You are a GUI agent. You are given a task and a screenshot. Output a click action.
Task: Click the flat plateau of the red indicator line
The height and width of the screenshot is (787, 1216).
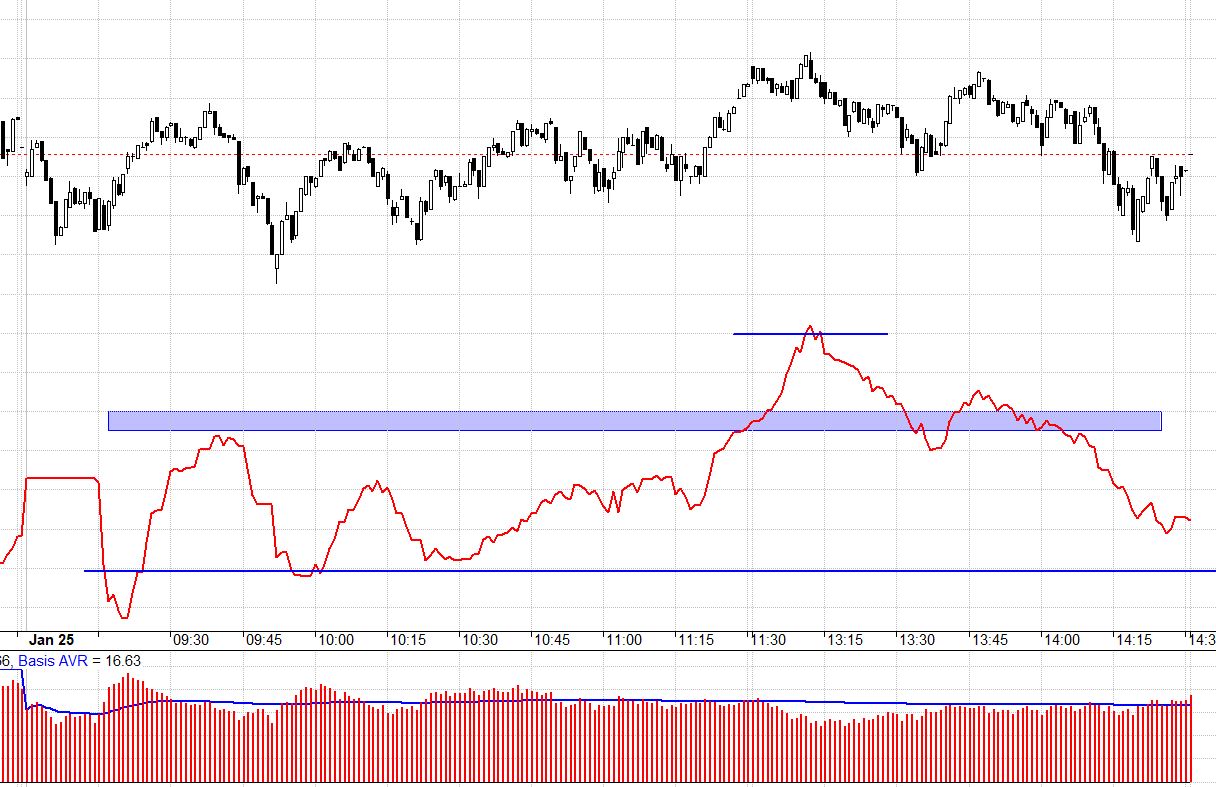[60, 478]
